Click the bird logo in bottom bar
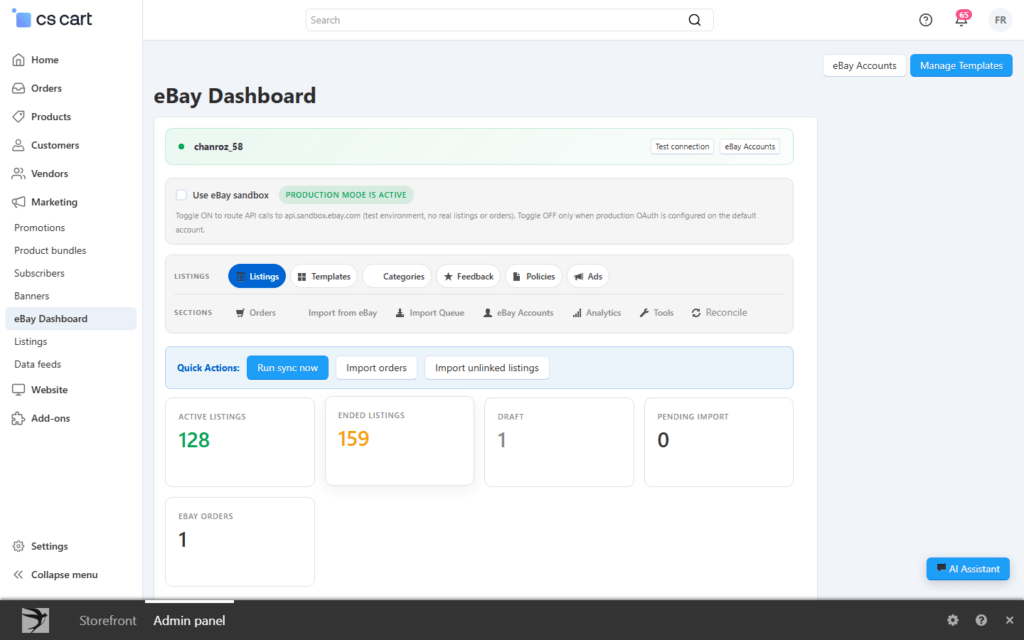 pos(35,620)
